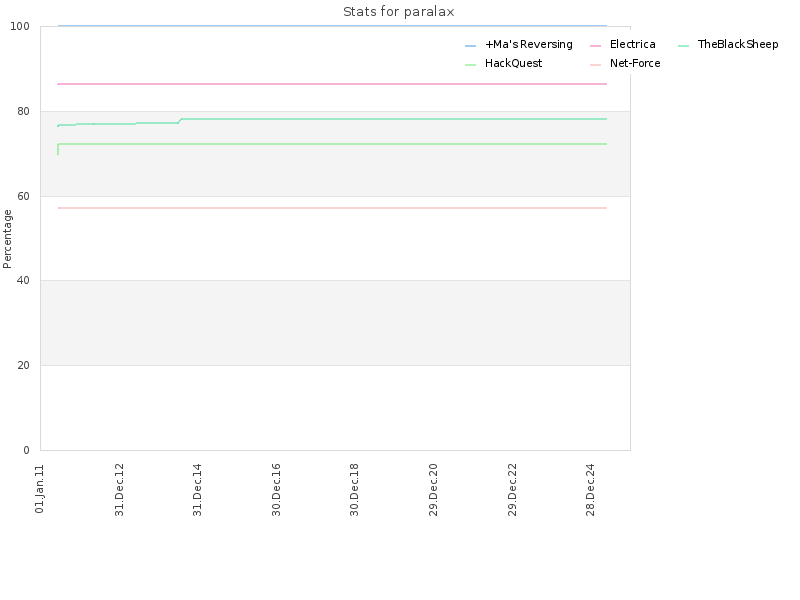Toggle the TheBlackSheep legend entry
The height and width of the screenshot is (600, 800).
[x=728, y=44]
